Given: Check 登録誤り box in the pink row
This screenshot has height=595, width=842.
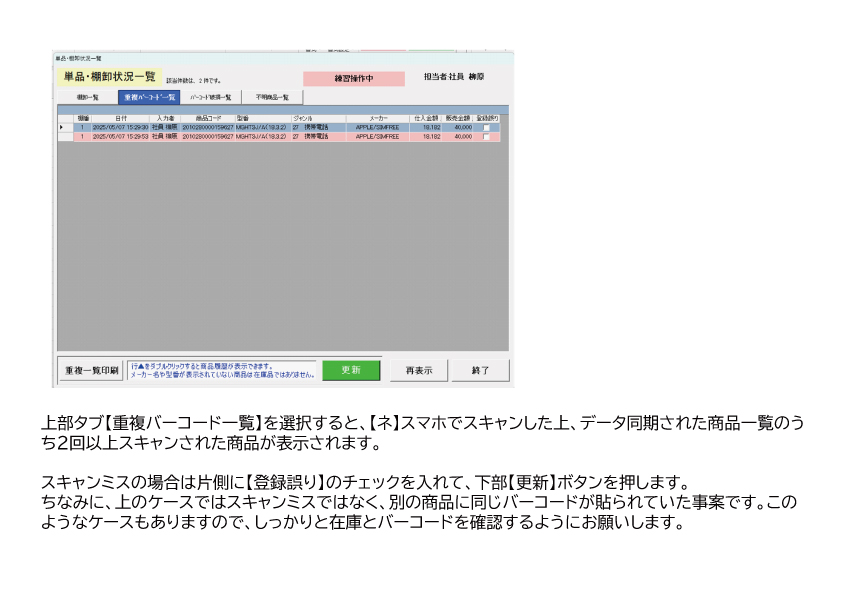Looking at the screenshot, I should (486, 137).
